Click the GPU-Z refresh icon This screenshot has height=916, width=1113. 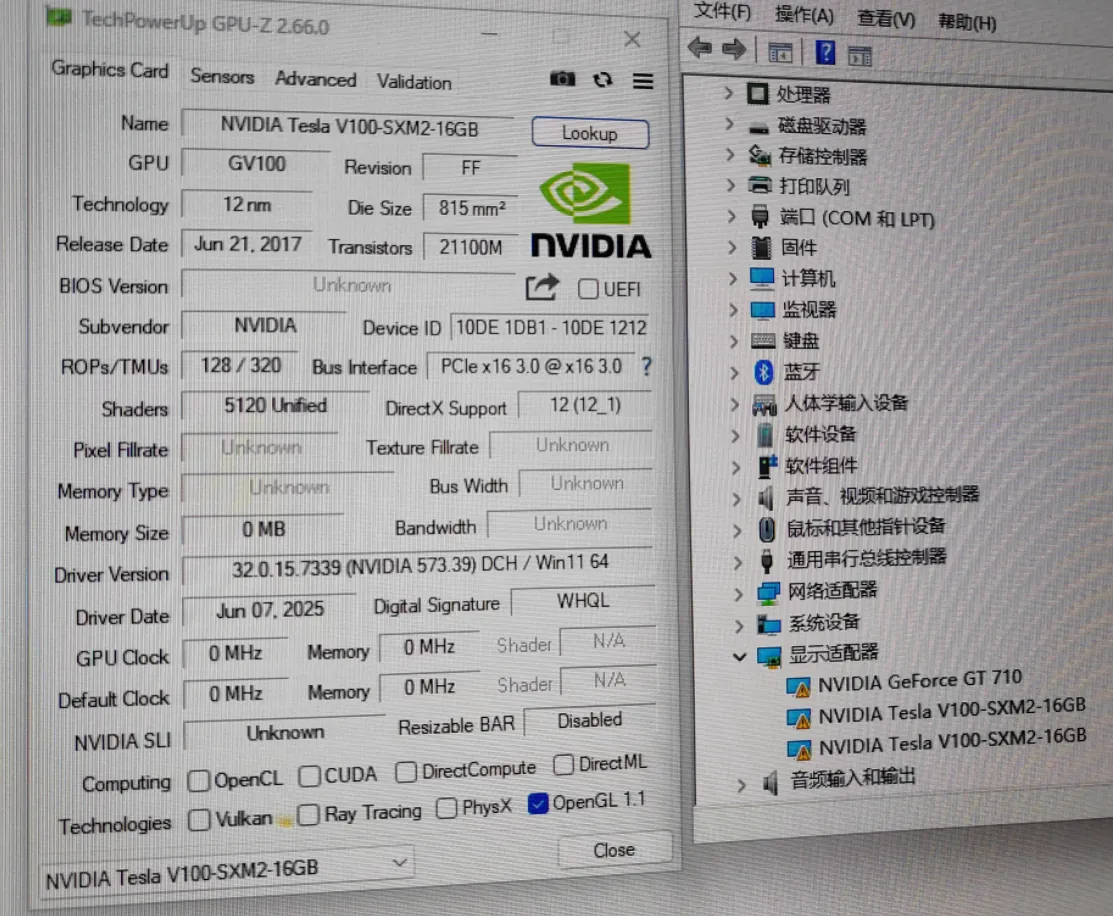click(x=603, y=80)
